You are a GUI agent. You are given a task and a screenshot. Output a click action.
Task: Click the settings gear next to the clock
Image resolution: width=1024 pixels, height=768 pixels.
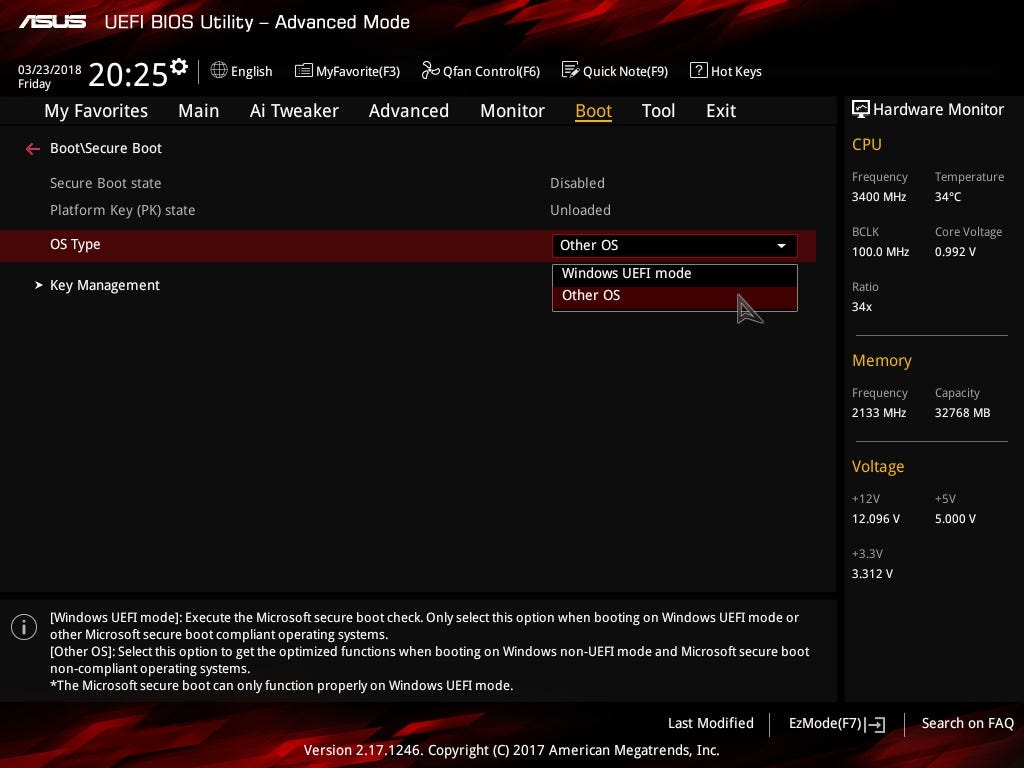(178, 66)
